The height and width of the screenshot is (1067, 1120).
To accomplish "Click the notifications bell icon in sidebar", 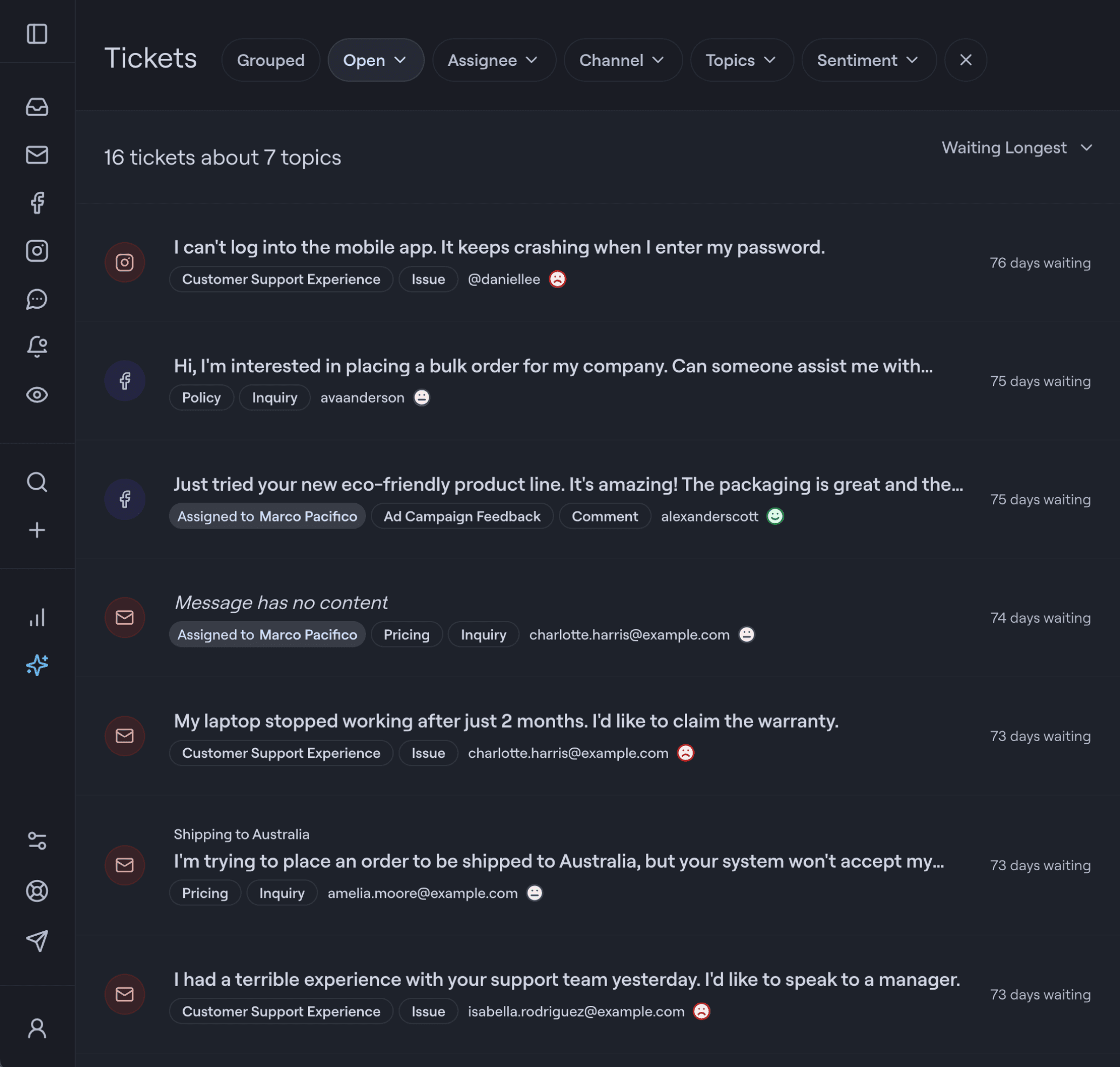I will (x=37, y=346).
